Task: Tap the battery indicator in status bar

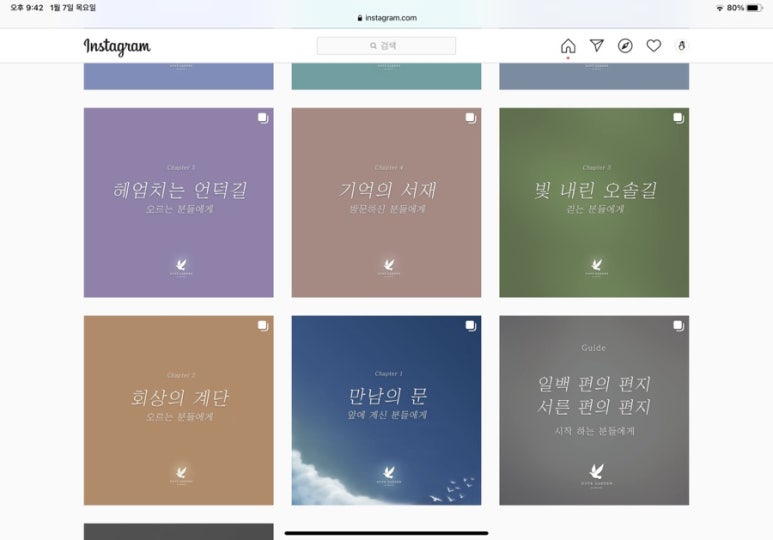Action: pyautogui.click(x=754, y=8)
